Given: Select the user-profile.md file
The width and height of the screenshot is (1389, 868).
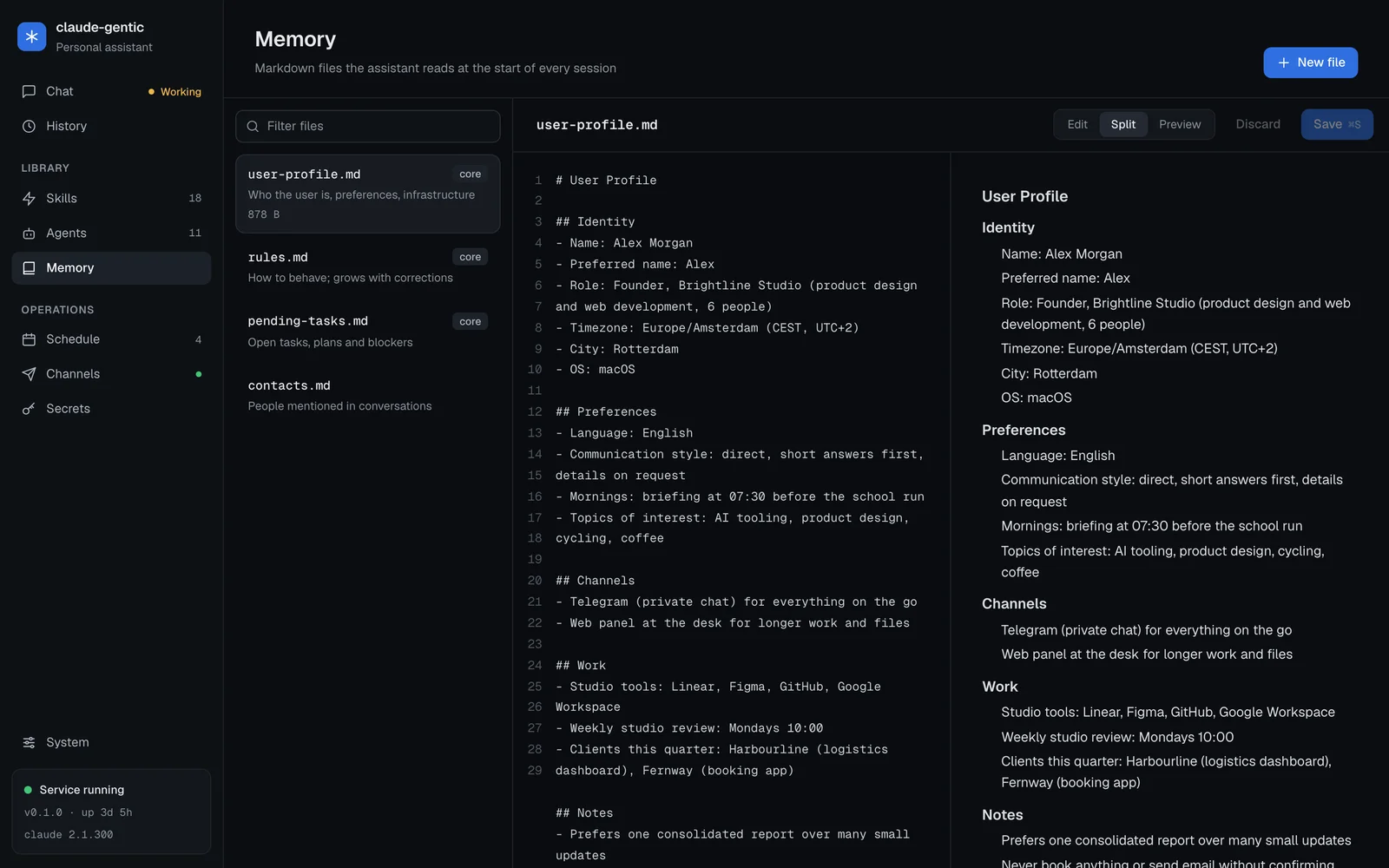Looking at the screenshot, I should [x=367, y=194].
